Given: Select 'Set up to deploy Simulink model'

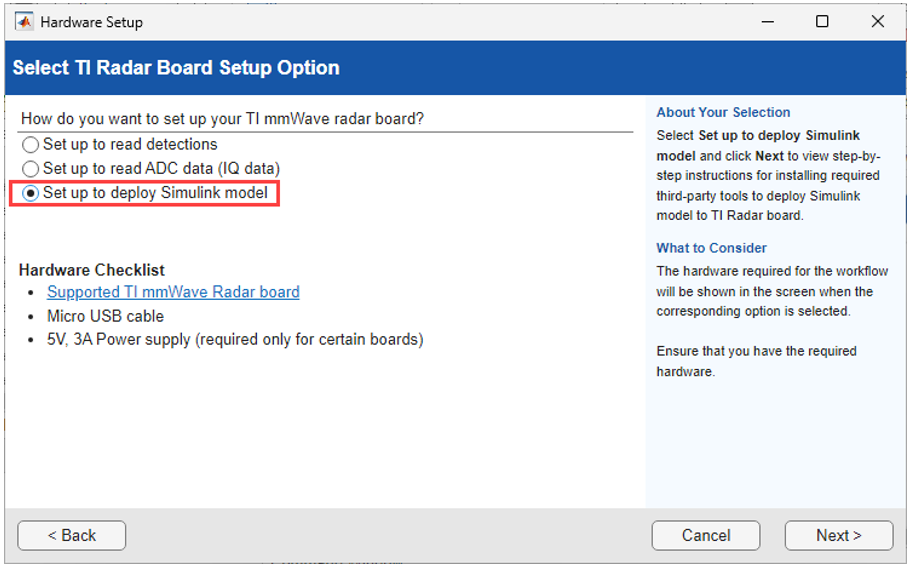Looking at the screenshot, I should pos(31,193).
